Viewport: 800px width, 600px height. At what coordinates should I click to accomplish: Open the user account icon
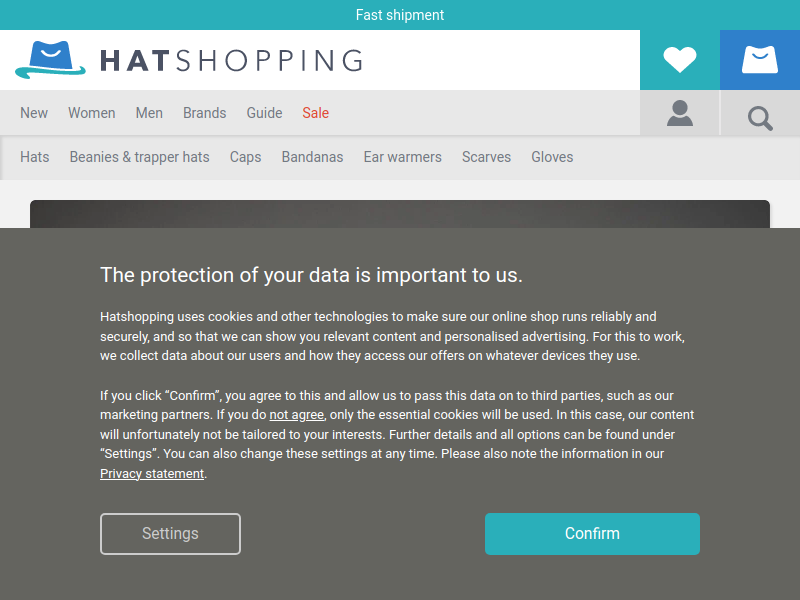click(680, 113)
